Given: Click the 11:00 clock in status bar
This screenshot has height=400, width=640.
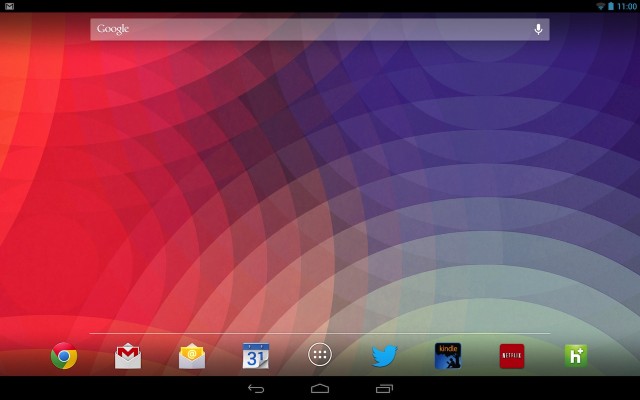Looking at the screenshot, I should [x=627, y=6].
